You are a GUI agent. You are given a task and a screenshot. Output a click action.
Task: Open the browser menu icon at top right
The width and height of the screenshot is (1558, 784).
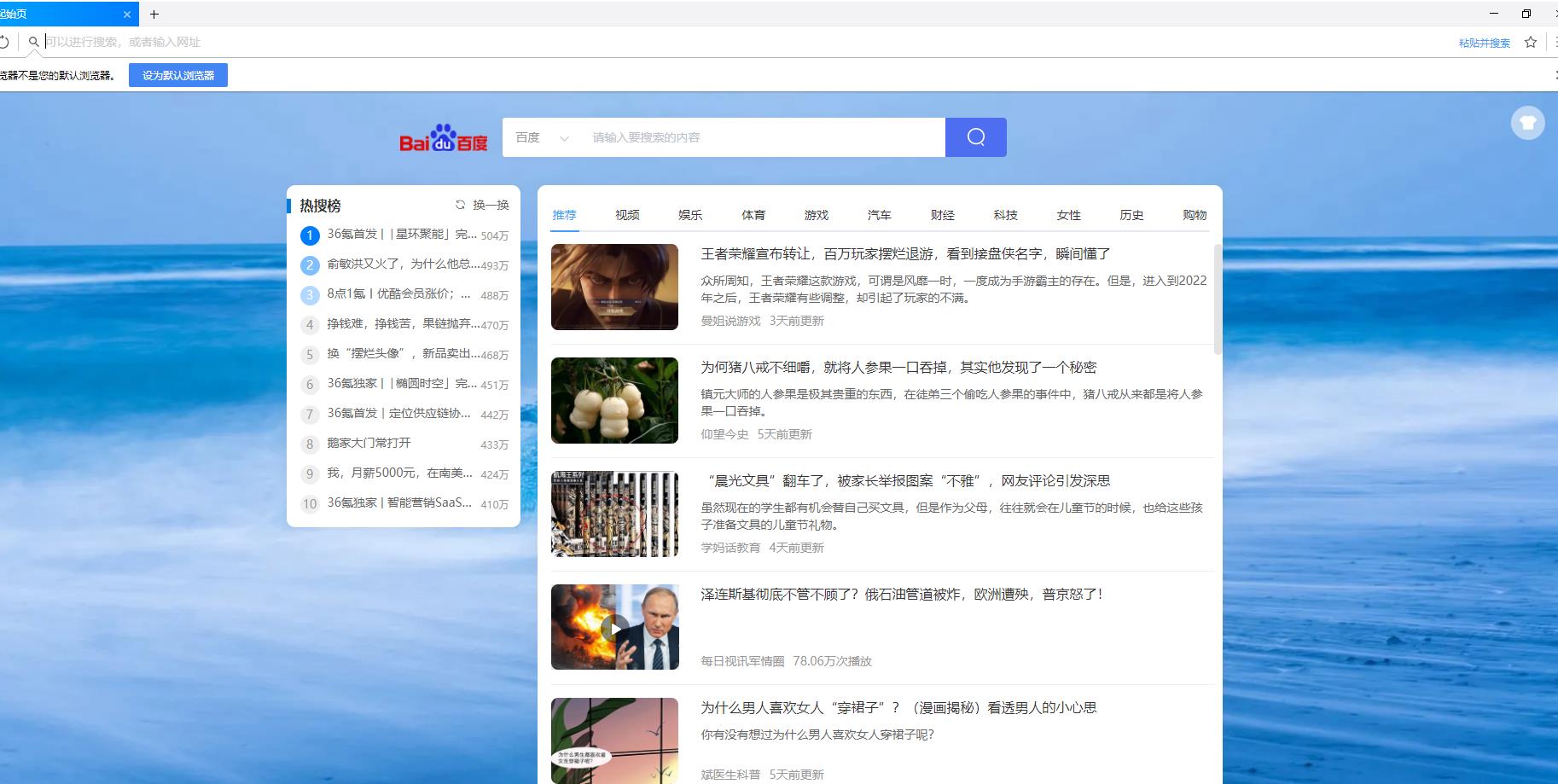(1555, 41)
